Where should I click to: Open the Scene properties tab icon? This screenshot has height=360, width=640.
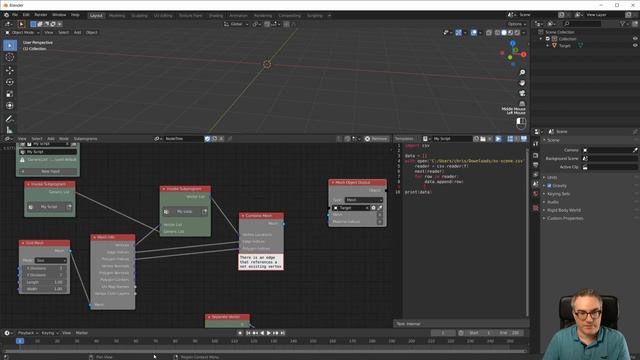pyautogui.click(x=536, y=184)
